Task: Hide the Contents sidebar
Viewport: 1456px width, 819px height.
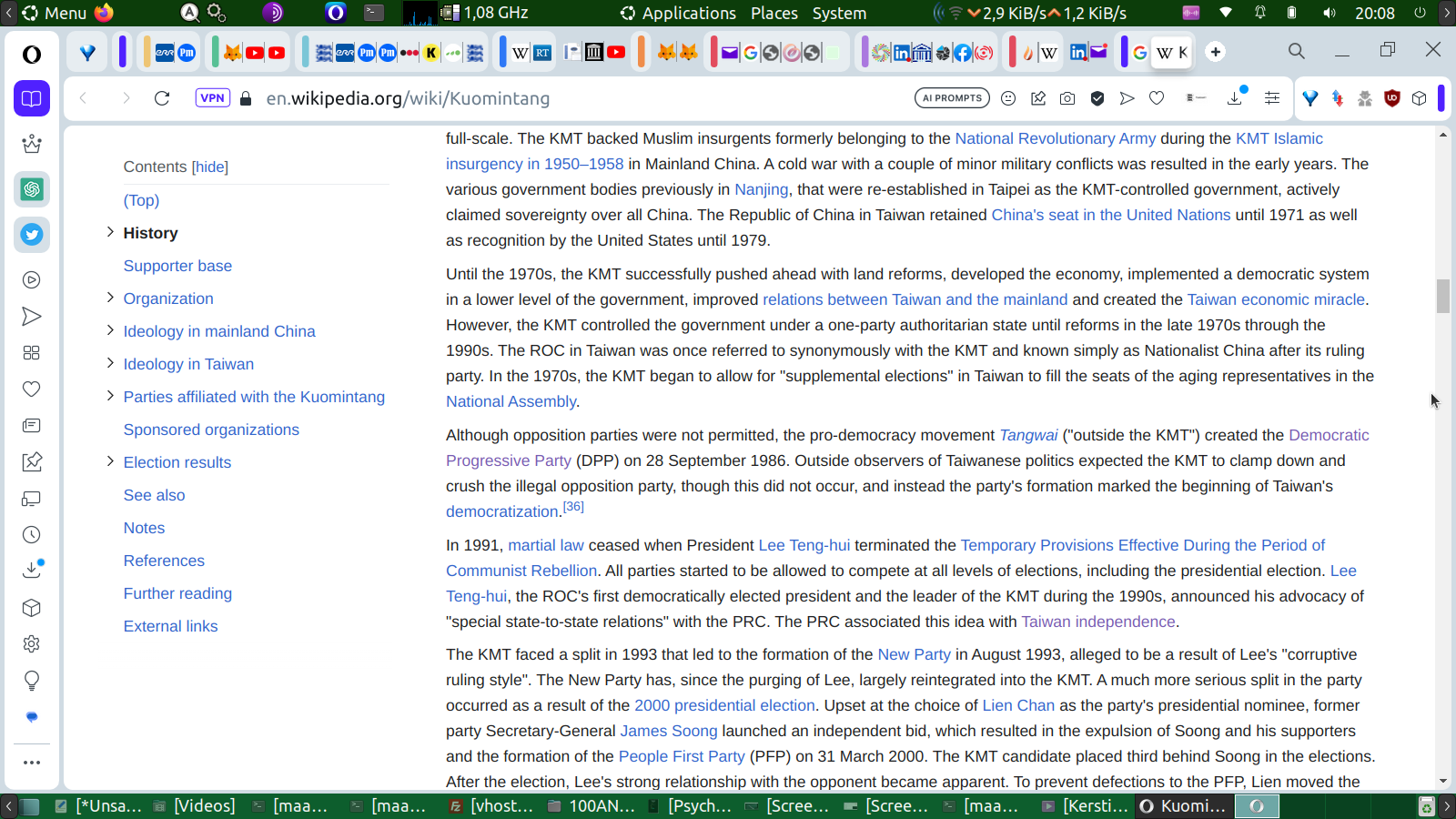Action: pyautogui.click(x=209, y=167)
